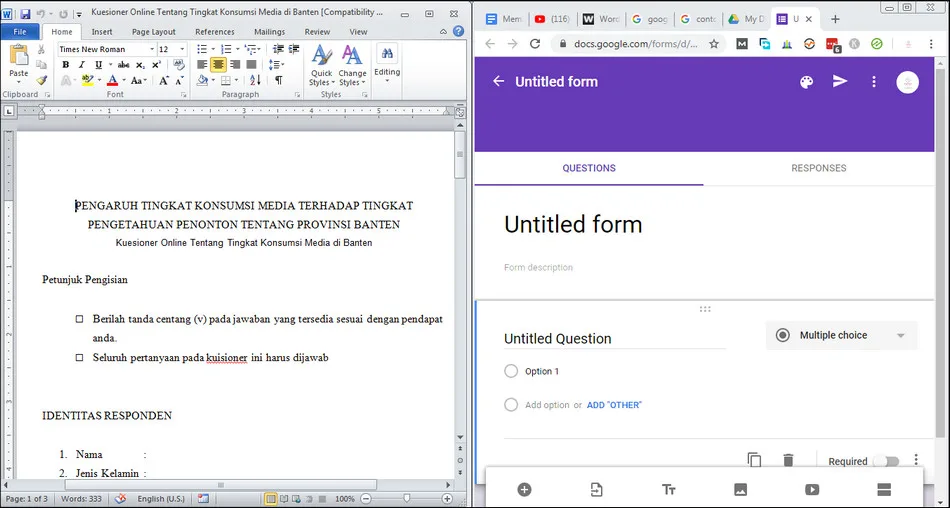Open the font size 12 dropdown
The width and height of the screenshot is (950, 508).
(182, 49)
